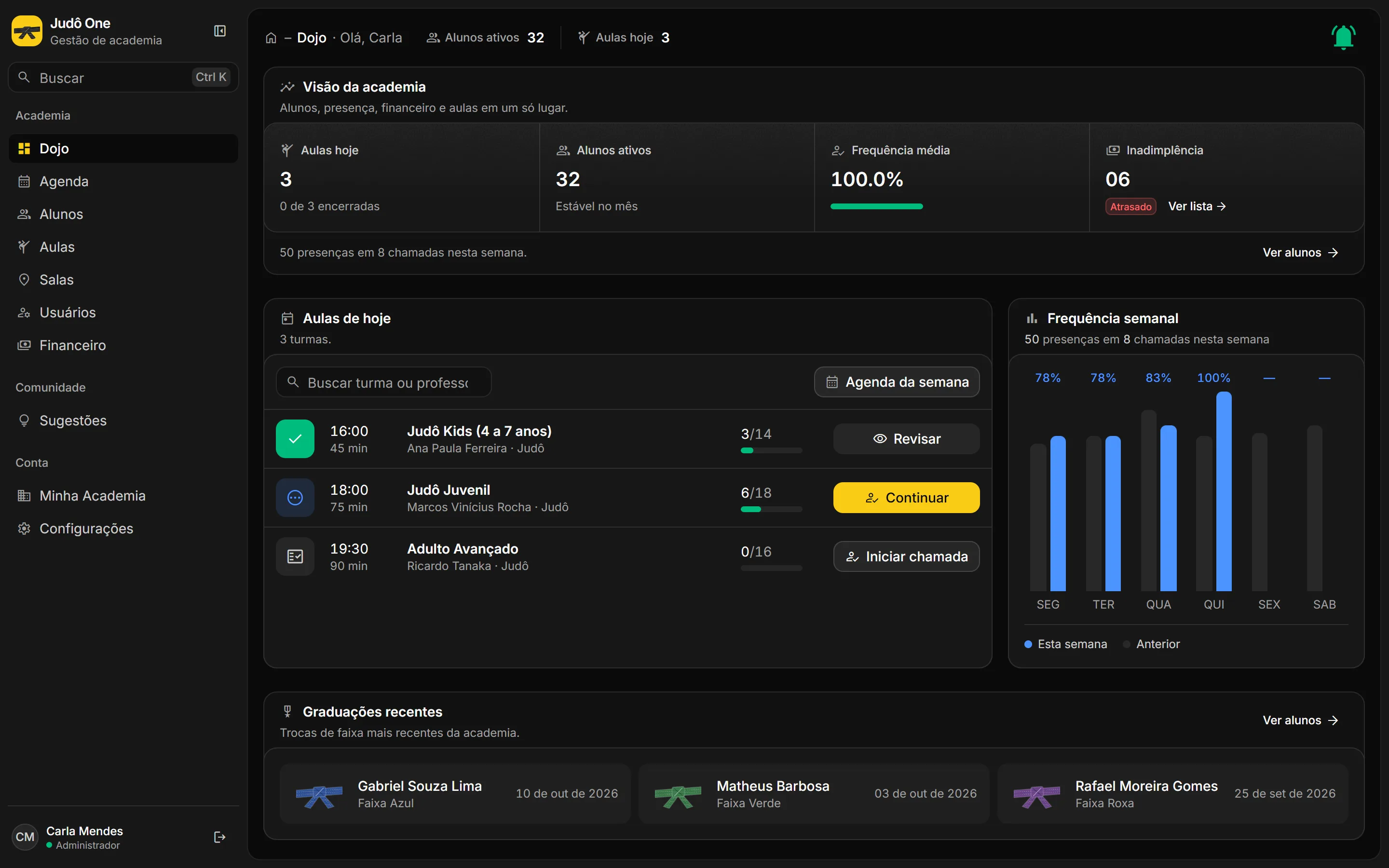Start attendance with Iniciar chamada
The image size is (1389, 868).
(x=906, y=556)
